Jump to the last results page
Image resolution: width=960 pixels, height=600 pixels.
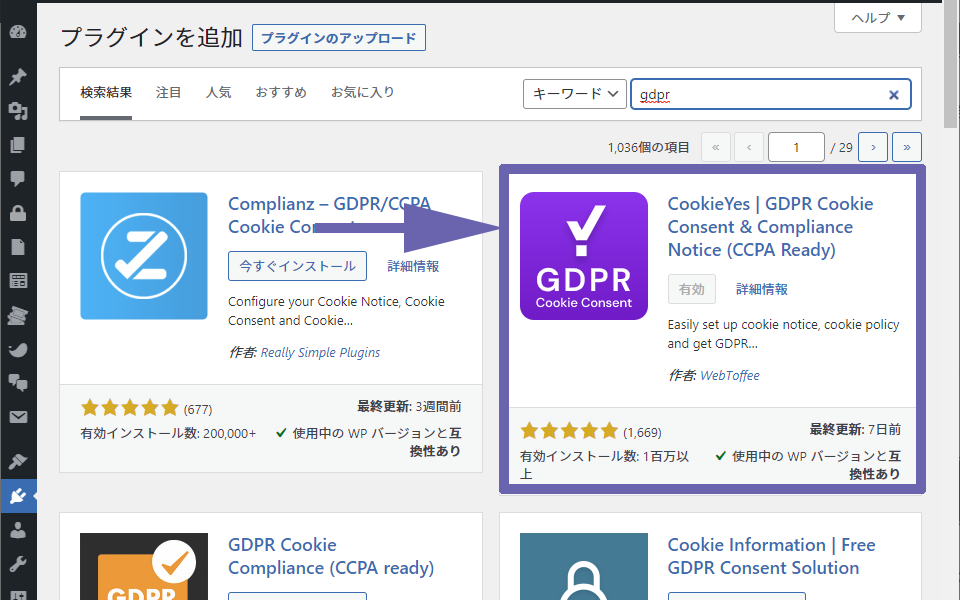click(907, 148)
